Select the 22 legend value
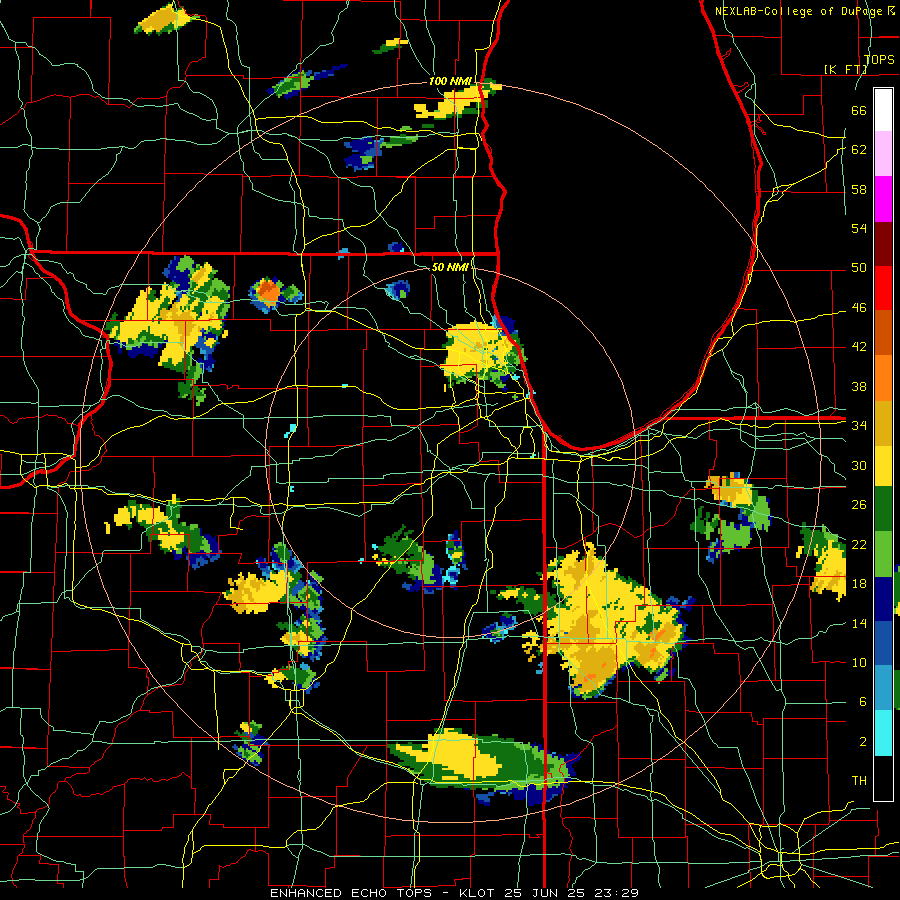900x900 pixels. click(x=859, y=544)
